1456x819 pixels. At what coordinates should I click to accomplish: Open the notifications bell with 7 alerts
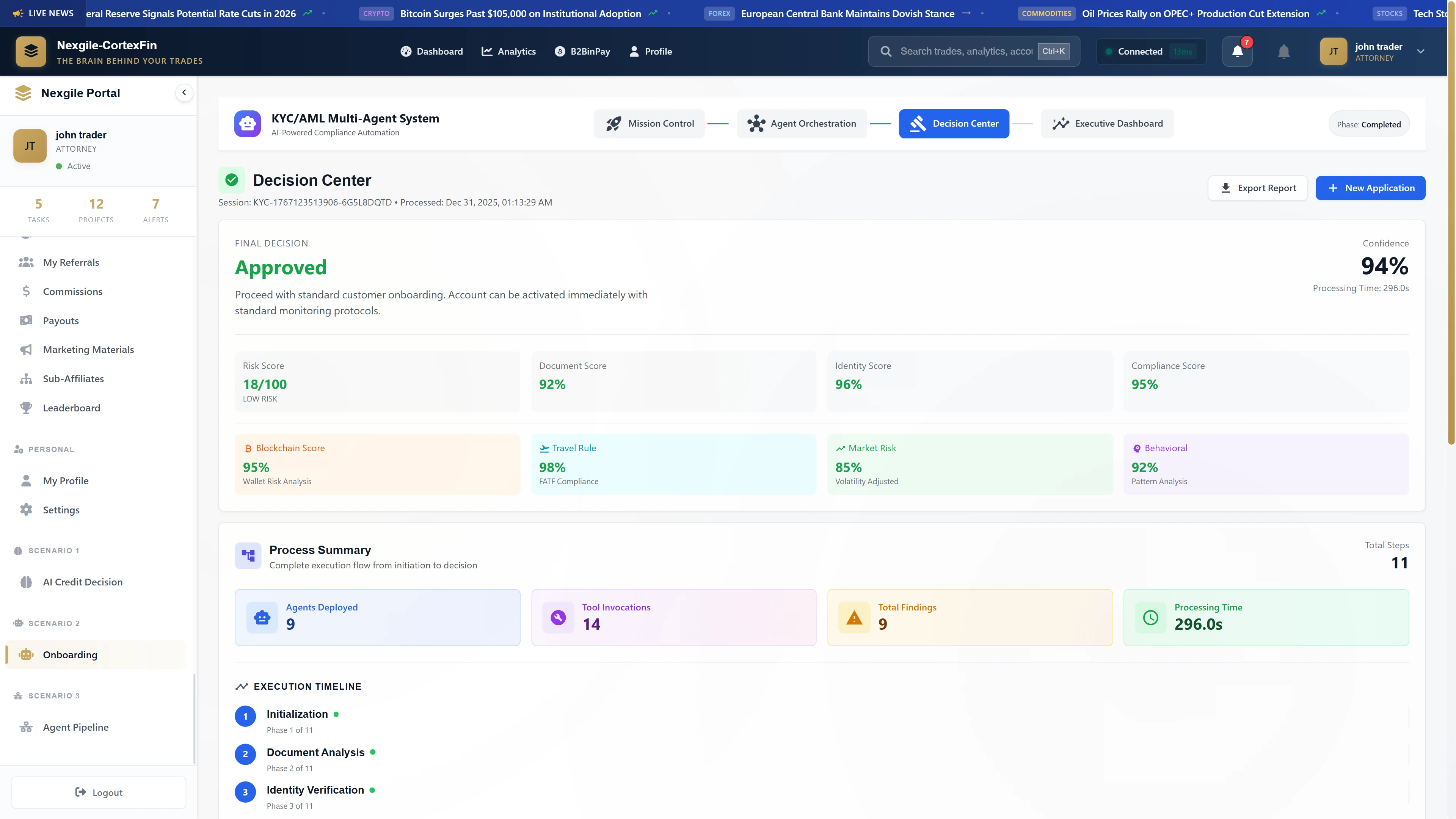pos(1237,52)
